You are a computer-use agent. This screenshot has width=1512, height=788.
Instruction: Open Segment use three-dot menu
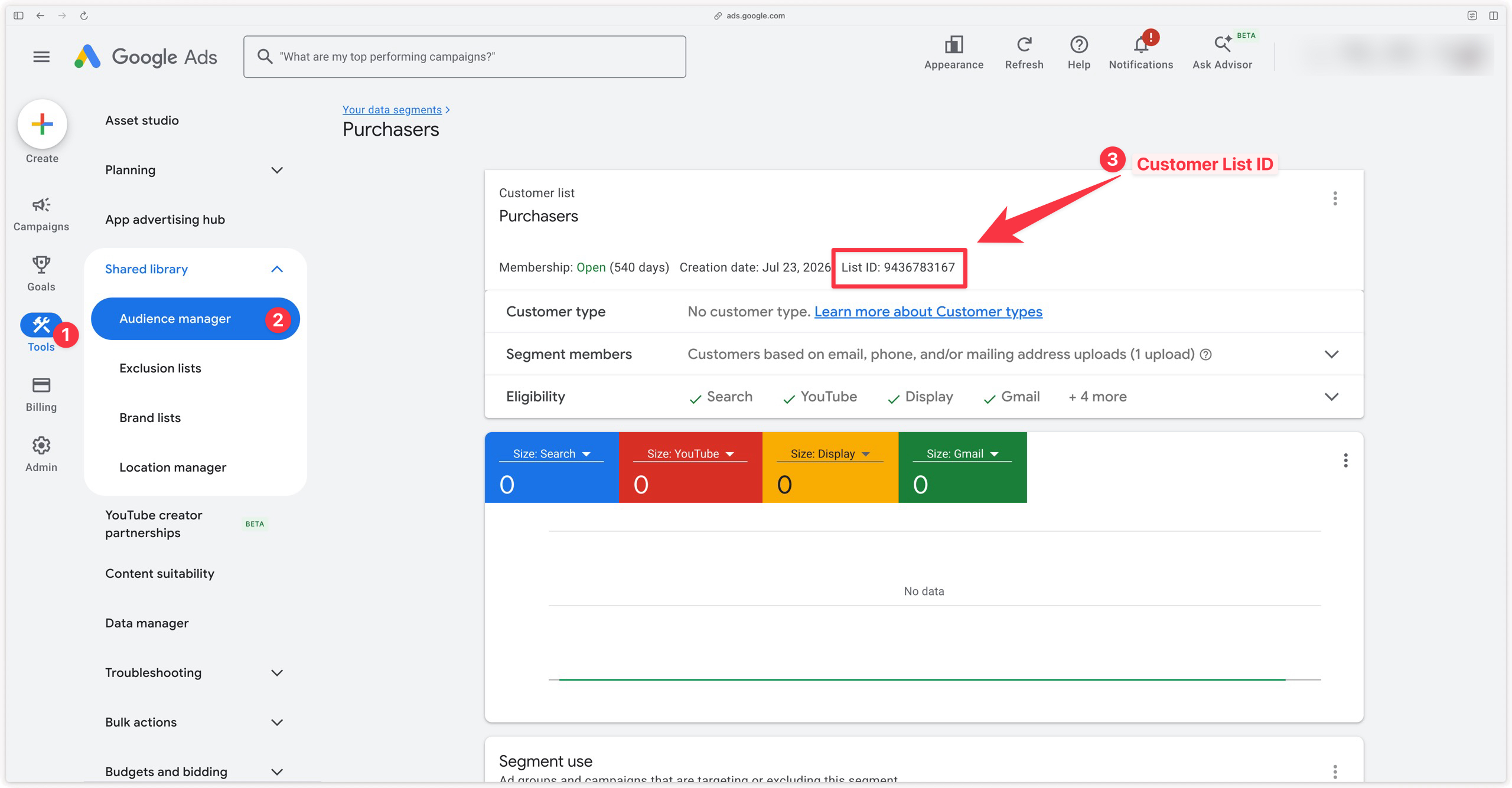click(1335, 771)
